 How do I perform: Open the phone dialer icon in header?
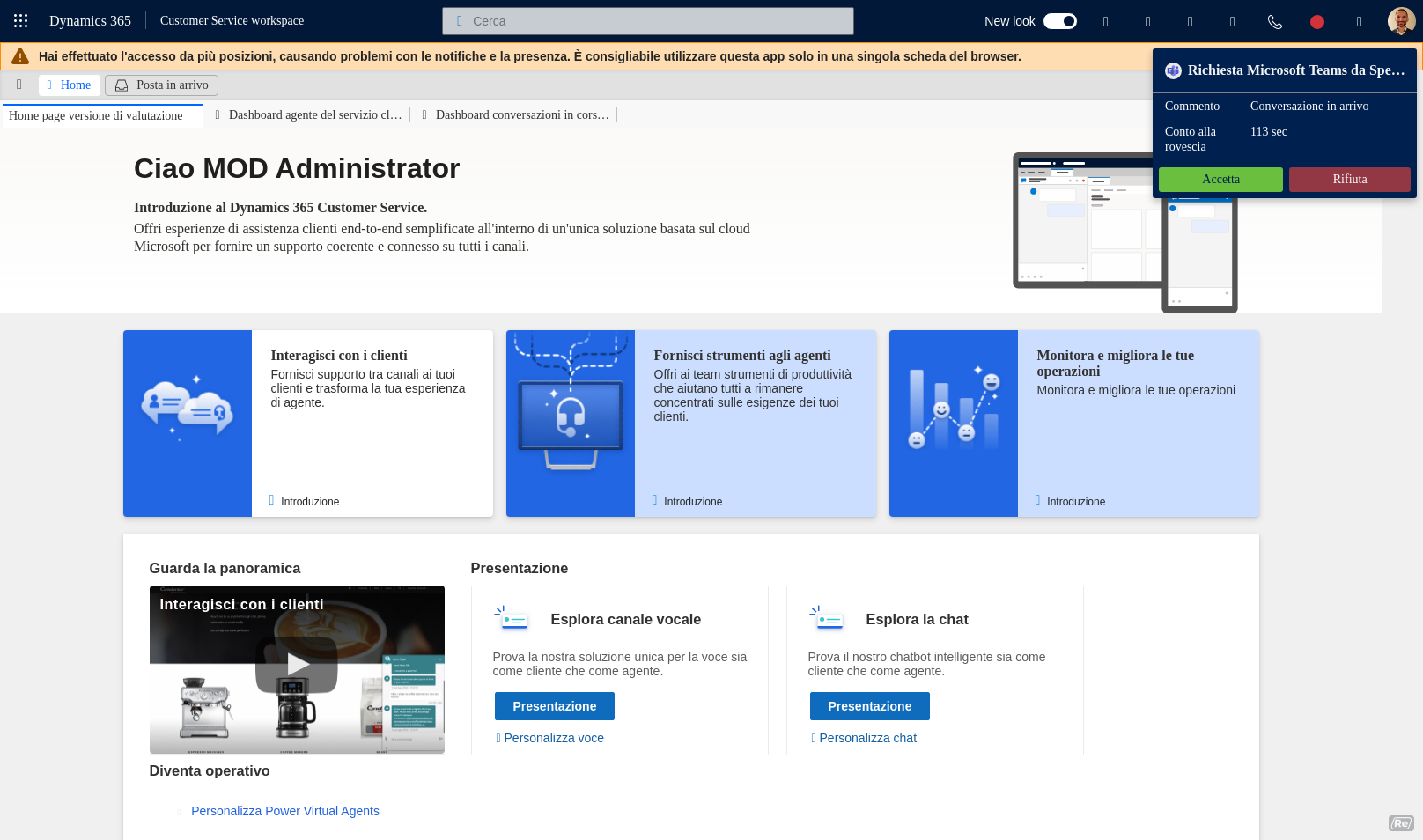tap(1275, 22)
